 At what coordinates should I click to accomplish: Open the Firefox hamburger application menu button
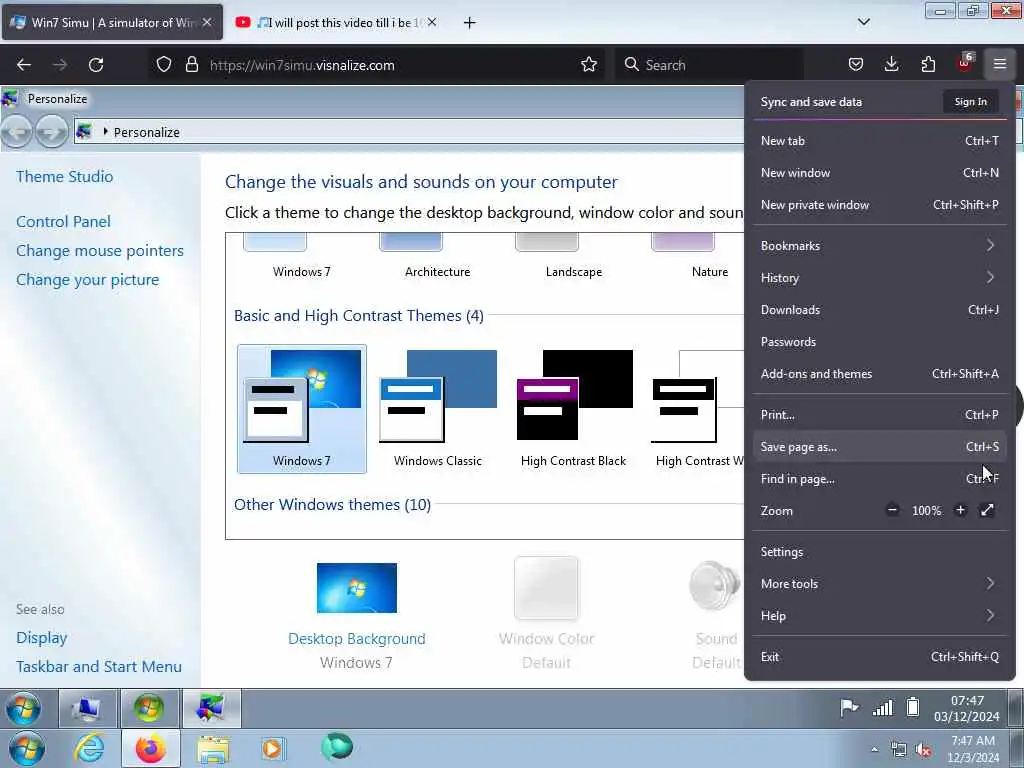pos(999,64)
